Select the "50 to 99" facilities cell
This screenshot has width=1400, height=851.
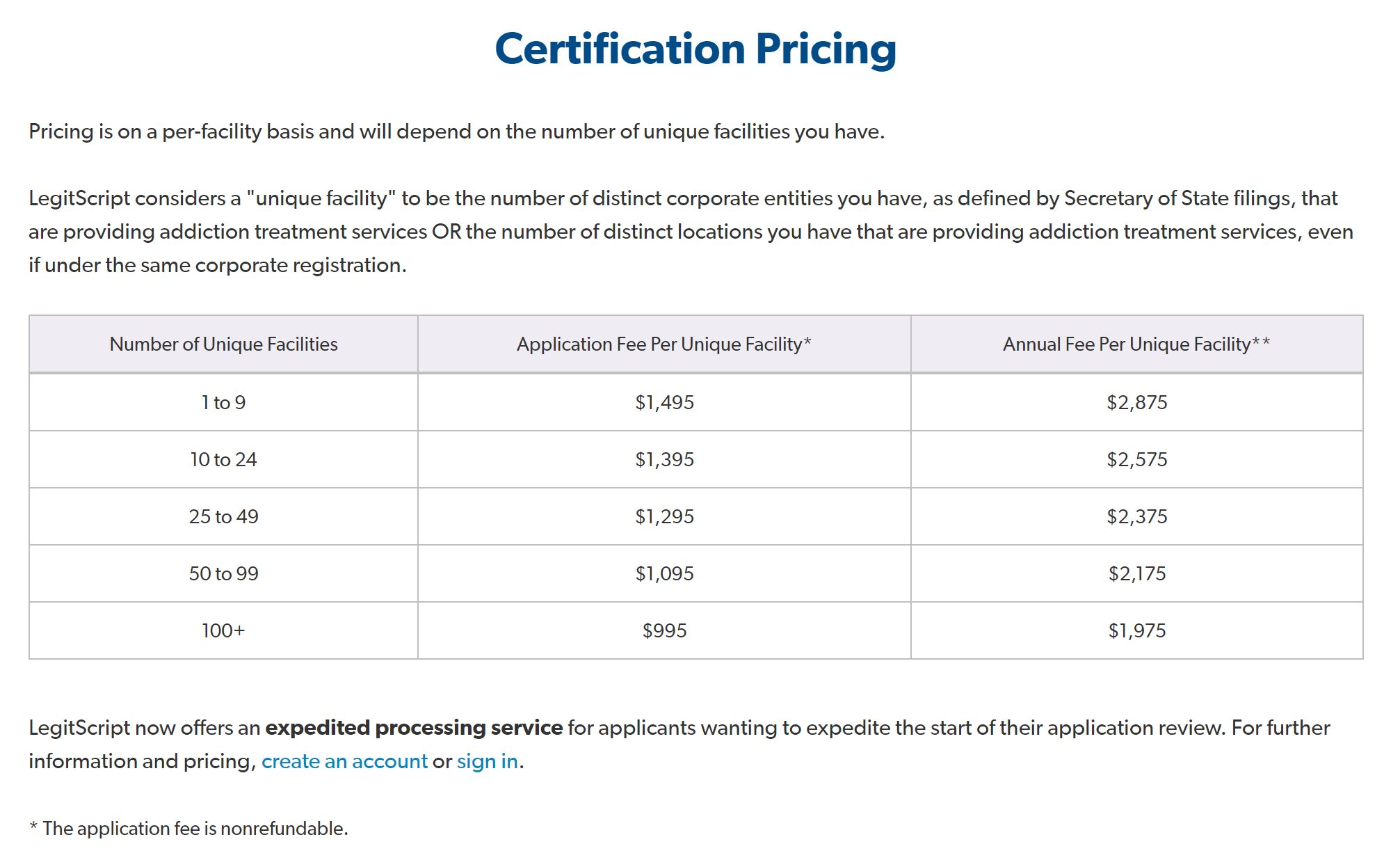(x=223, y=573)
